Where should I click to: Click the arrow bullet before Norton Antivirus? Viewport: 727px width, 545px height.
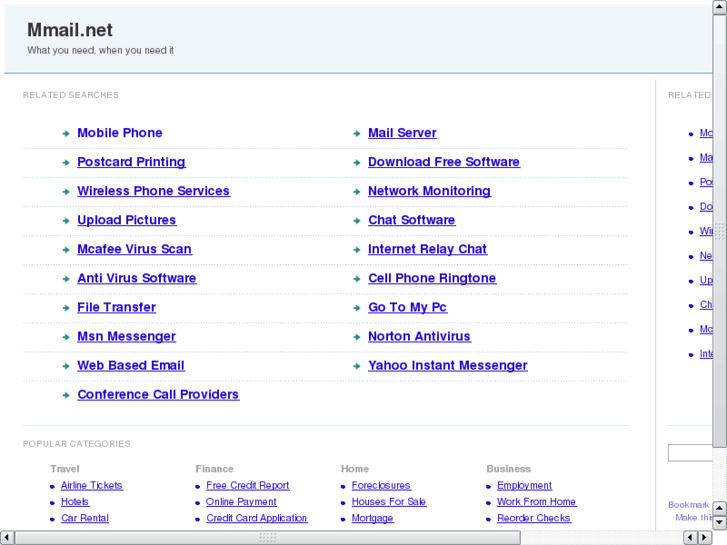(x=357, y=337)
